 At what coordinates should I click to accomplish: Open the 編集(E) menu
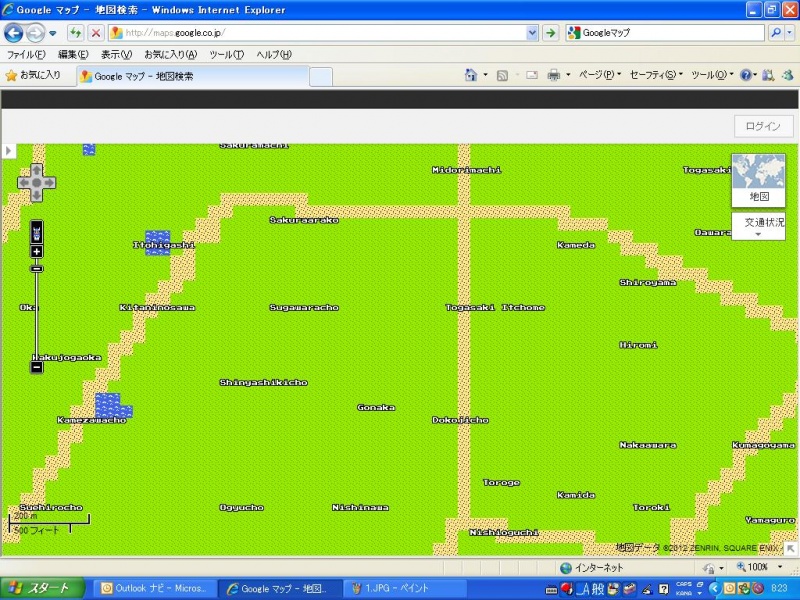[73, 54]
